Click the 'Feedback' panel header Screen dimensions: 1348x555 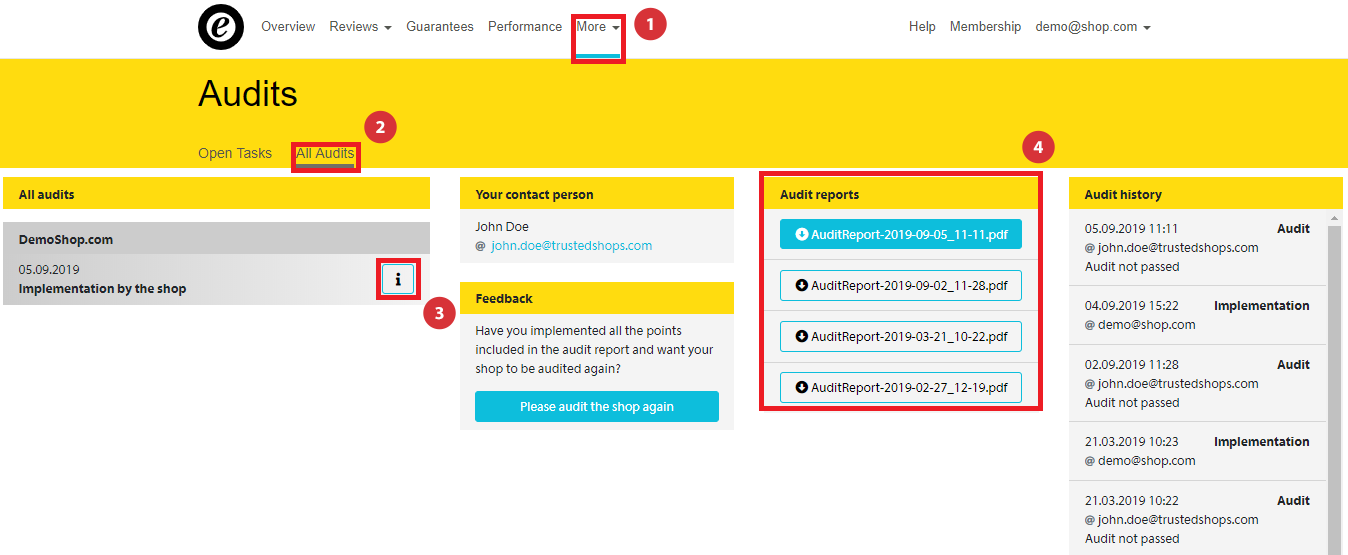point(597,298)
